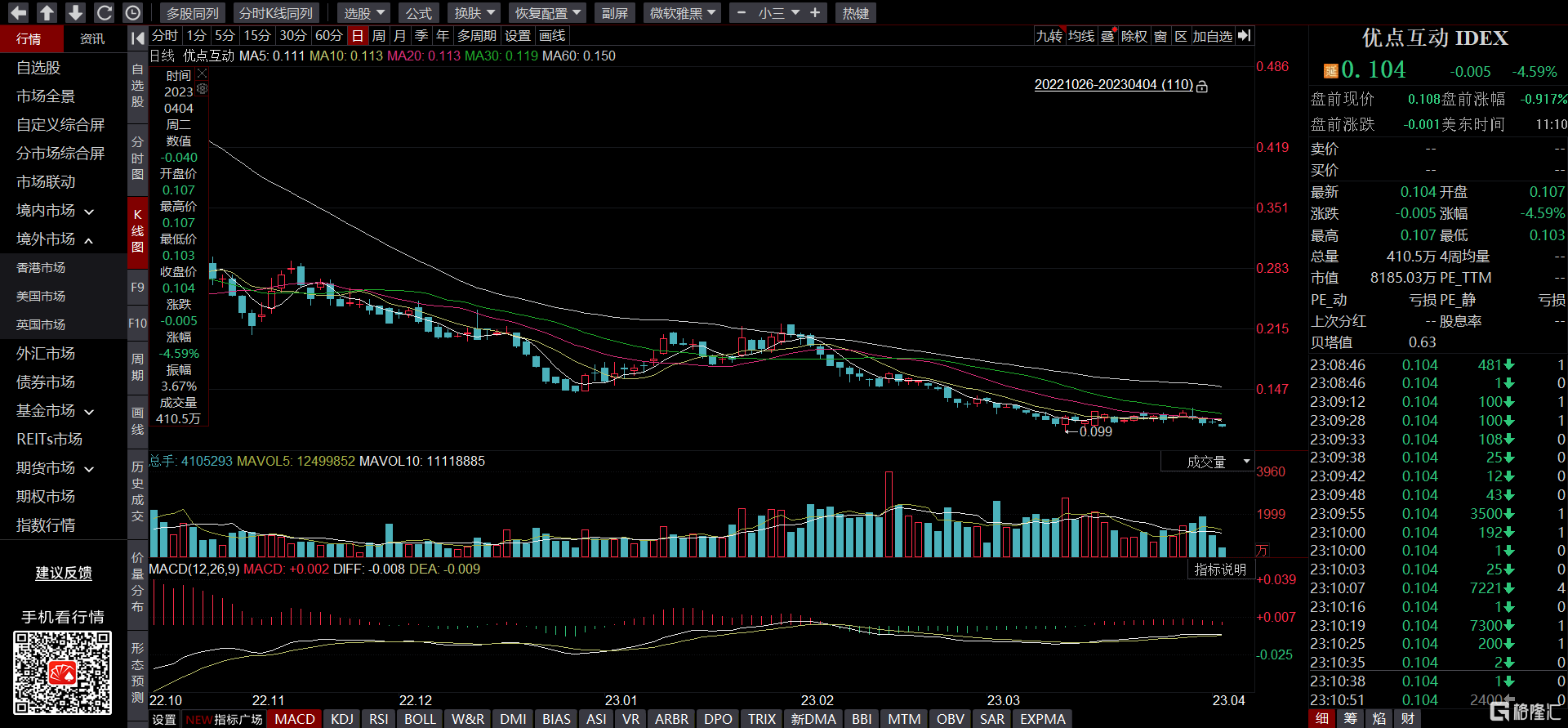Click the 加自选 add to watchlist button
The height and width of the screenshot is (728, 1568).
click(x=1213, y=36)
